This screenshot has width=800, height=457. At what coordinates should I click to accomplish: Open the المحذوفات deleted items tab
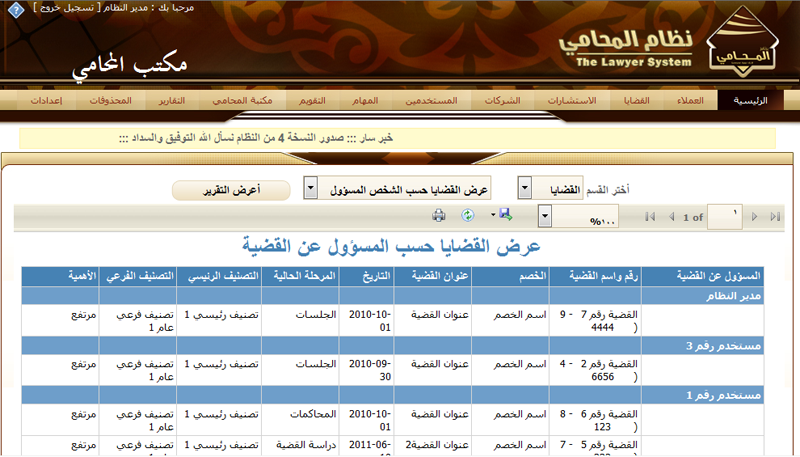coord(111,100)
